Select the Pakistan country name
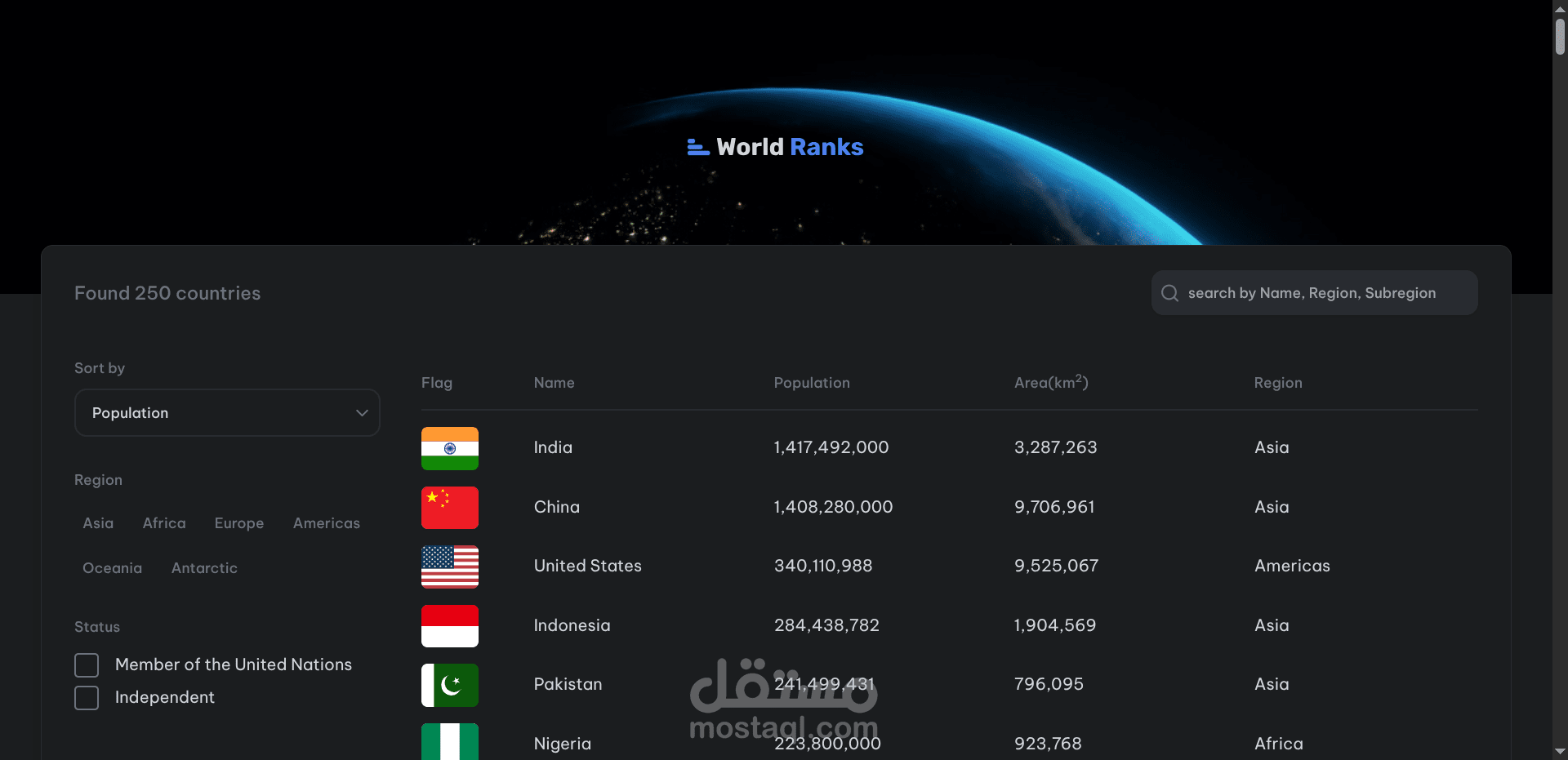Viewport: 1568px width, 760px height. (568, 684)
